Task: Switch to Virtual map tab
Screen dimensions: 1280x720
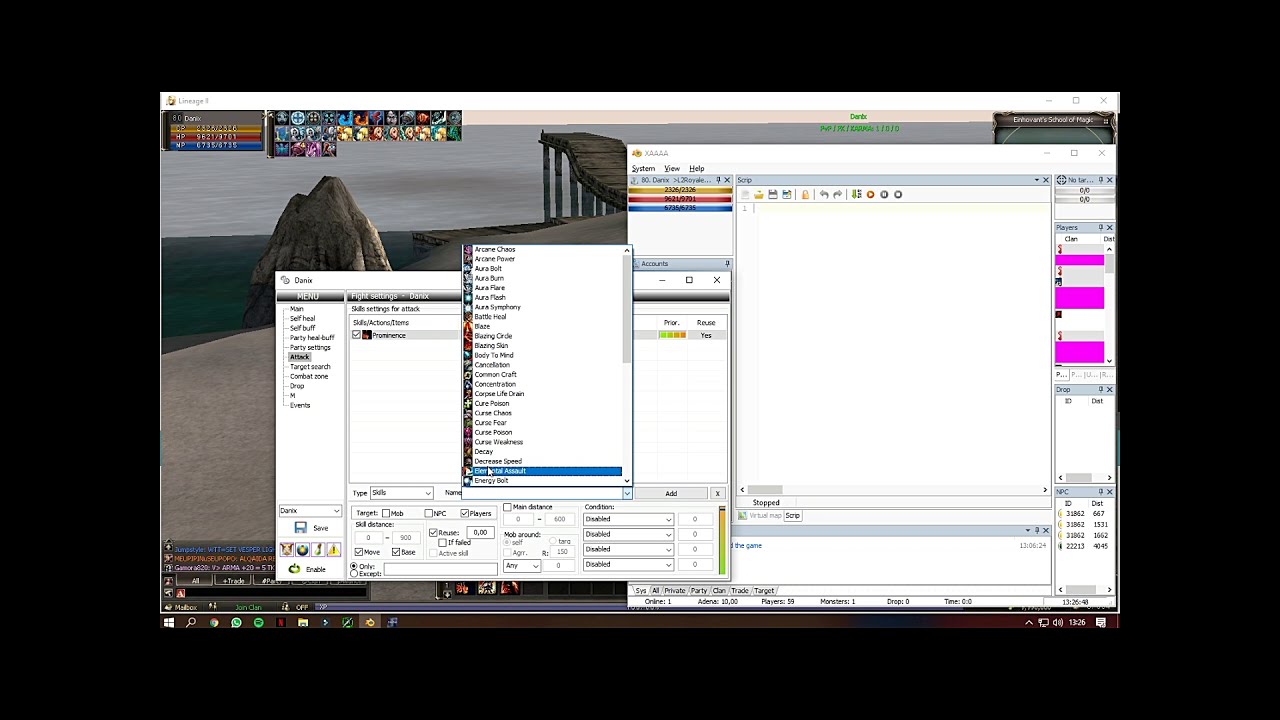Action: pyautogui.click(x=759, y=516)
